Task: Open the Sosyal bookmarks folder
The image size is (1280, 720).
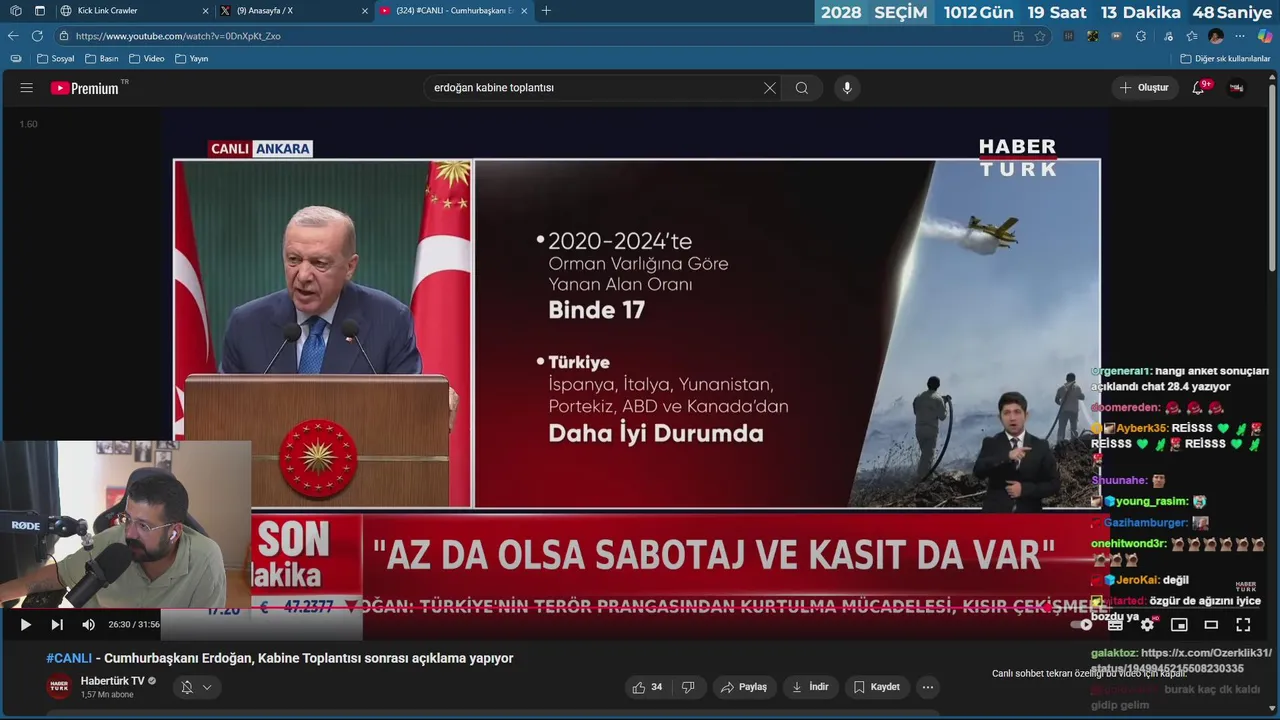Action: point(56,59)
